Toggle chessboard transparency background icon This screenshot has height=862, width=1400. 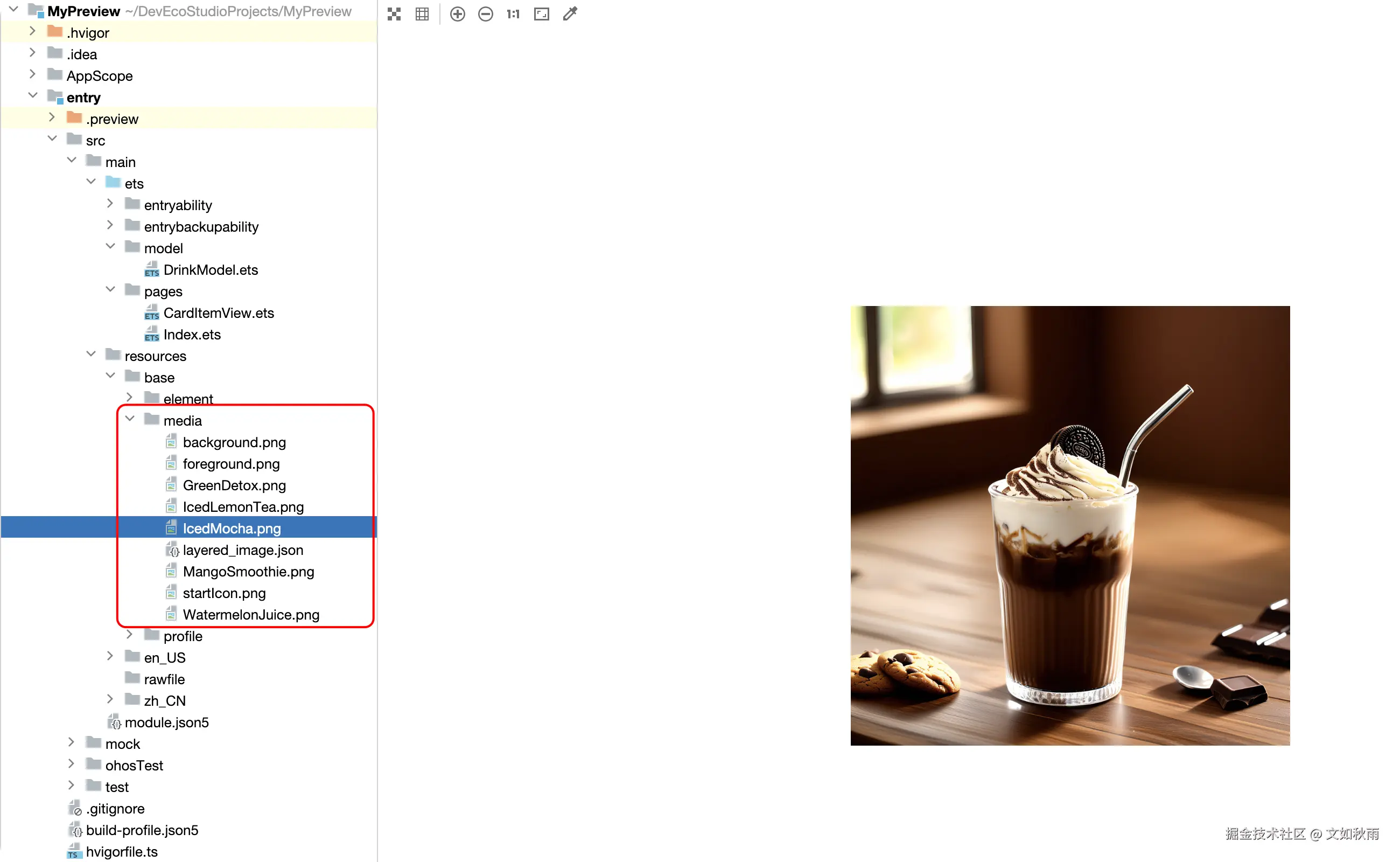[394, 13]
